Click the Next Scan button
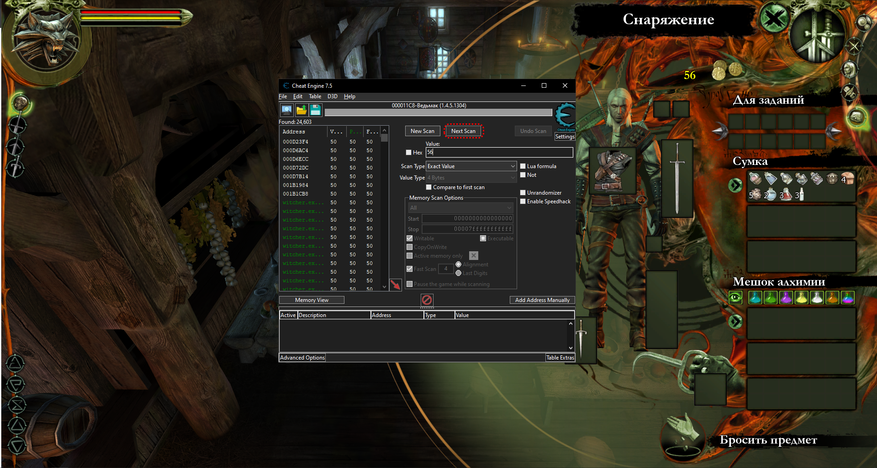 (x=463, y=131)
